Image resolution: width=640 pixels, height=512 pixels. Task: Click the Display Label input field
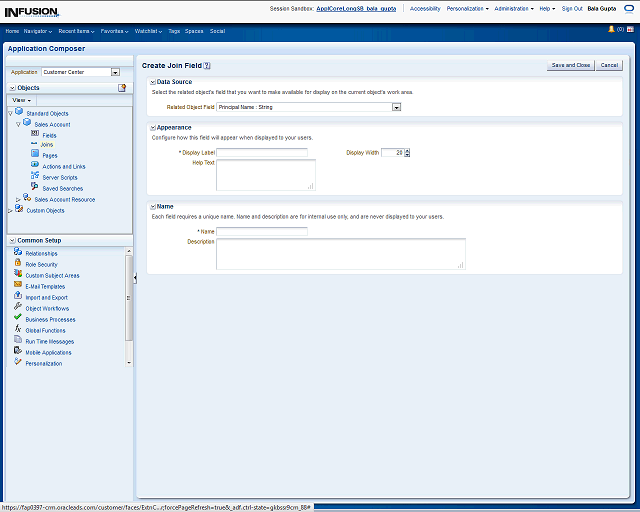click(262, 152)
